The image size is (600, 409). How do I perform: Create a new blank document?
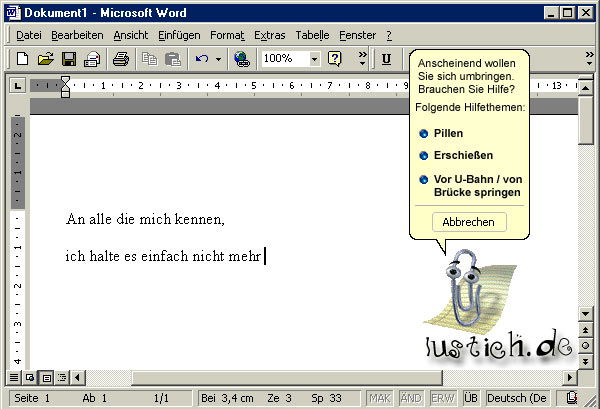pyautogui.click(x=22, y=59)
